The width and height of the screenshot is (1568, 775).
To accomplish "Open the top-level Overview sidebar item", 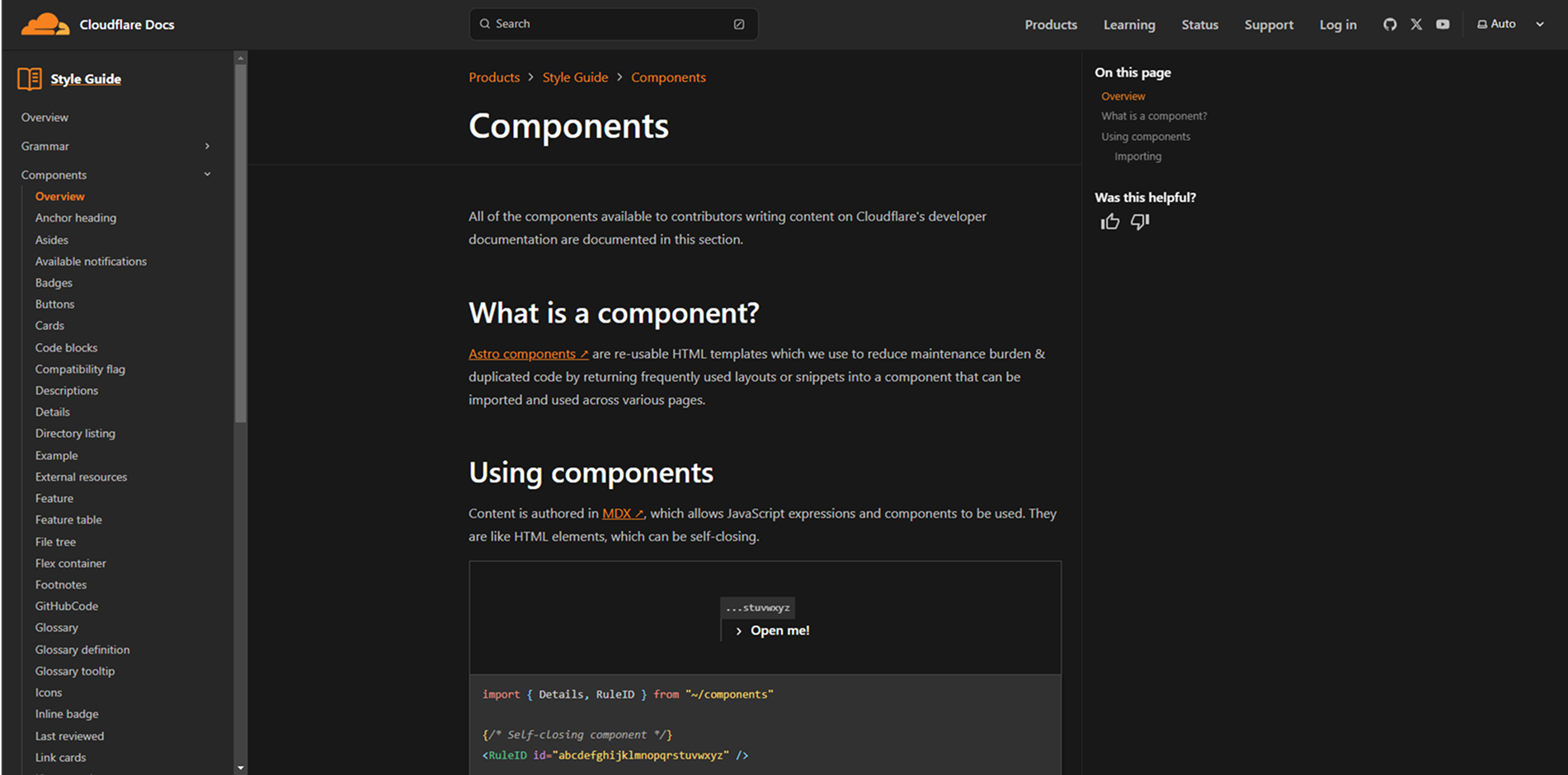I will click(x=45, y=118).
